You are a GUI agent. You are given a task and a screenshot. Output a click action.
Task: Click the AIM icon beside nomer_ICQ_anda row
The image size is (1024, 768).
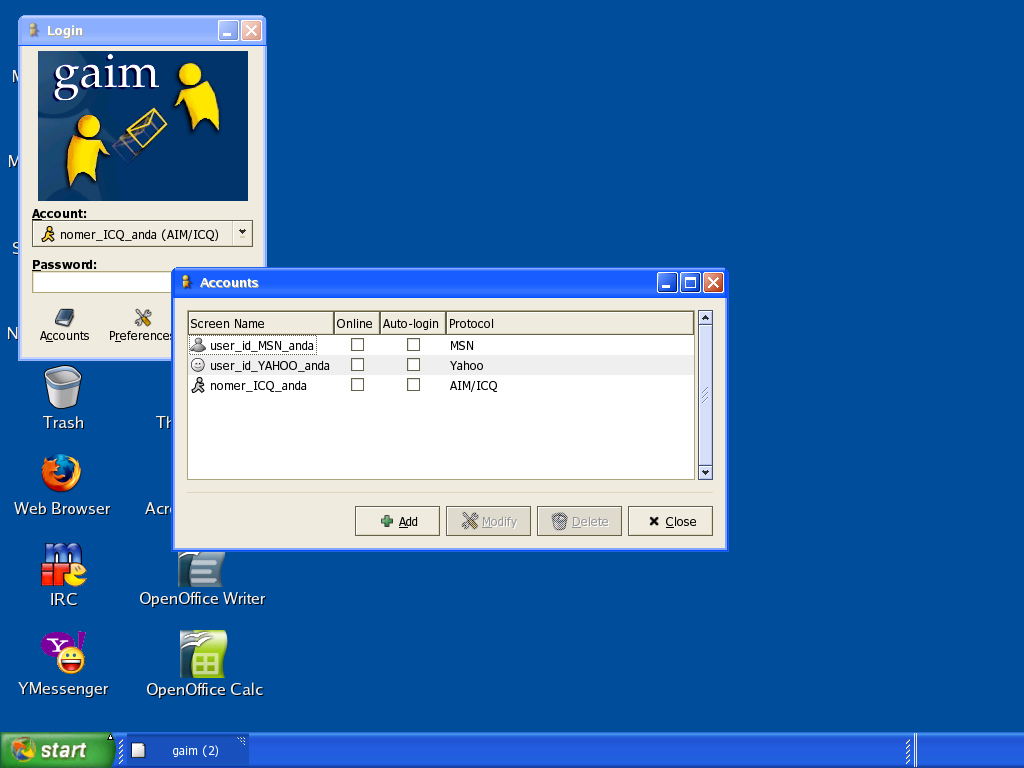198,385
